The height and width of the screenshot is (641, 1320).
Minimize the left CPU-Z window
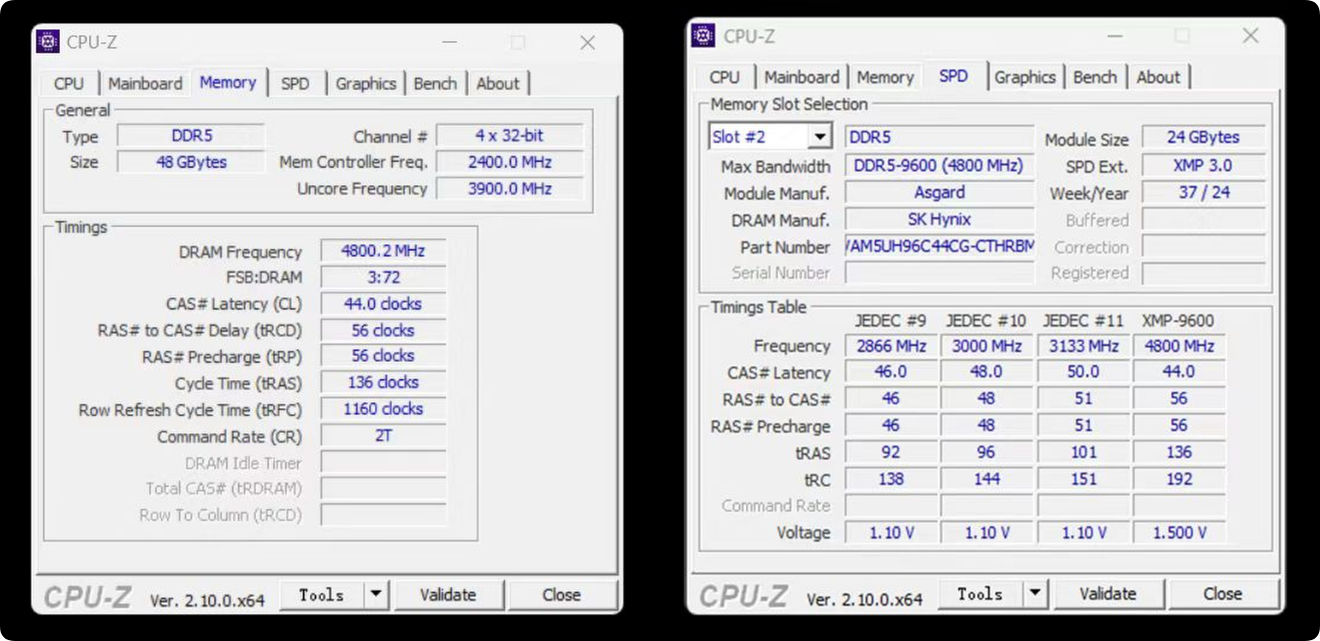(x=449, y=42)
